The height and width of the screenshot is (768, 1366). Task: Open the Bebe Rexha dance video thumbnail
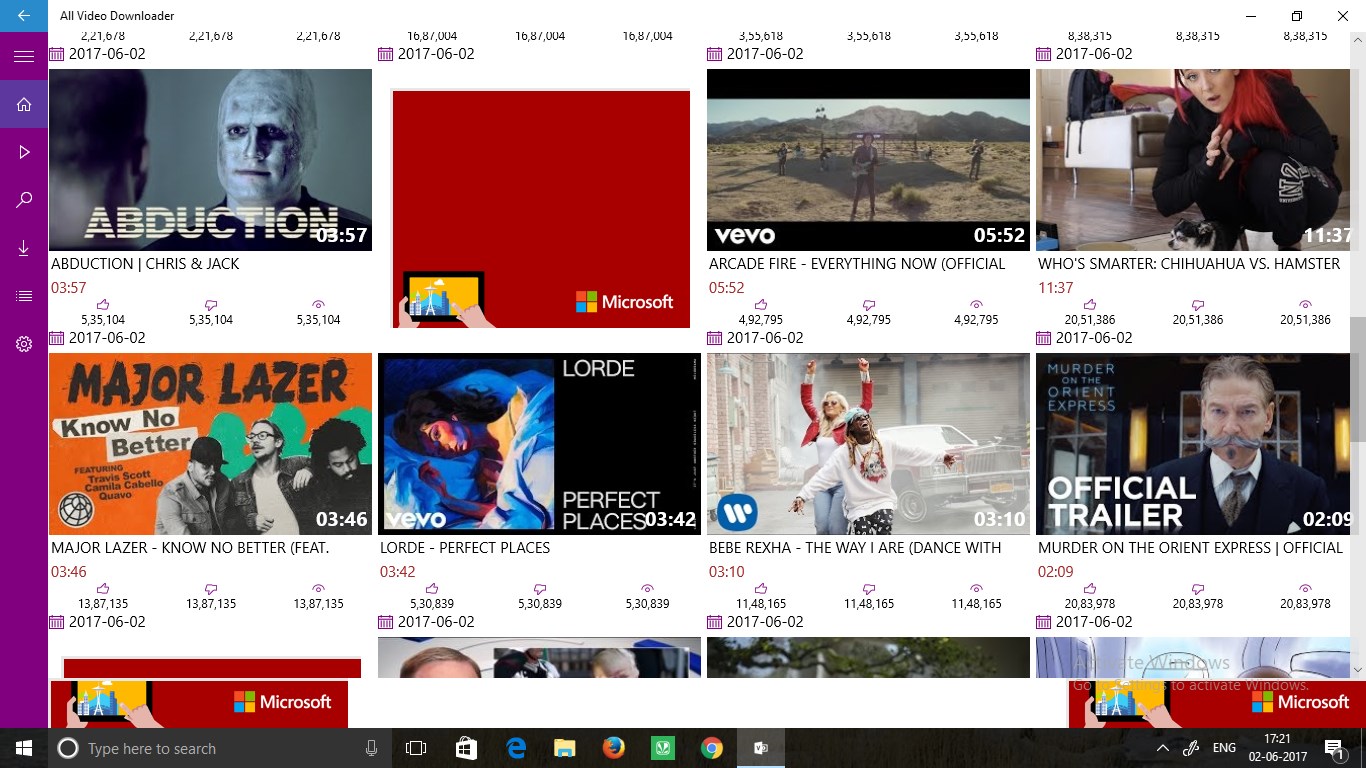(868, 444)
